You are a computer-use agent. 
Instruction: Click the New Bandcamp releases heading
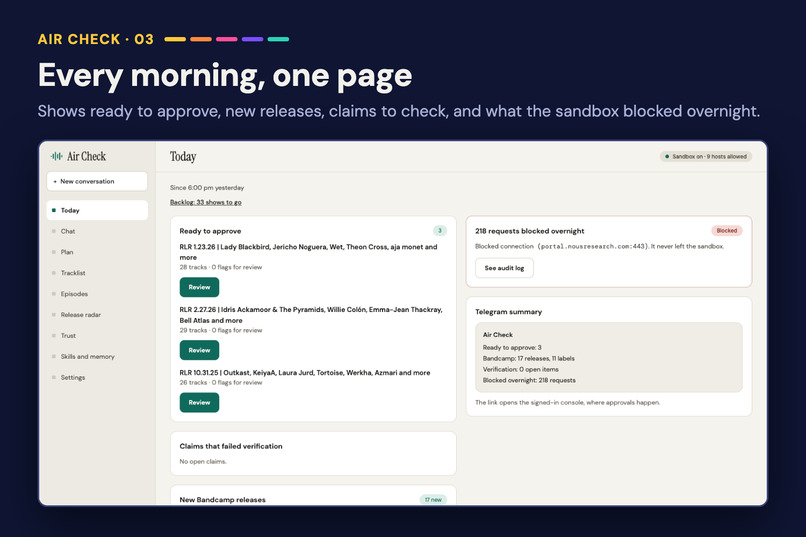coord(223,499)
